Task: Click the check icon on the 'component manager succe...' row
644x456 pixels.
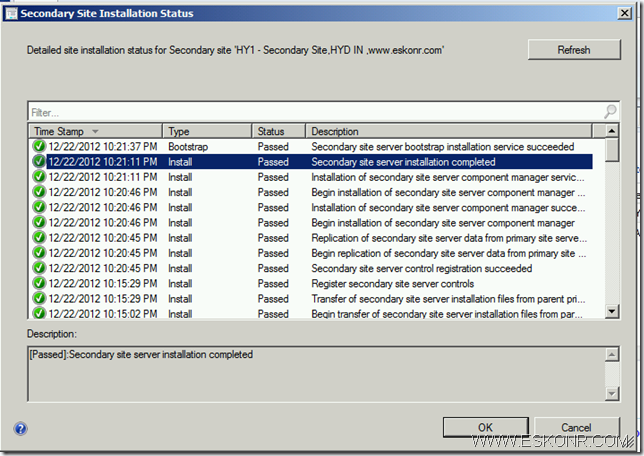Action: pyautogui.click(x=39, y=207)
